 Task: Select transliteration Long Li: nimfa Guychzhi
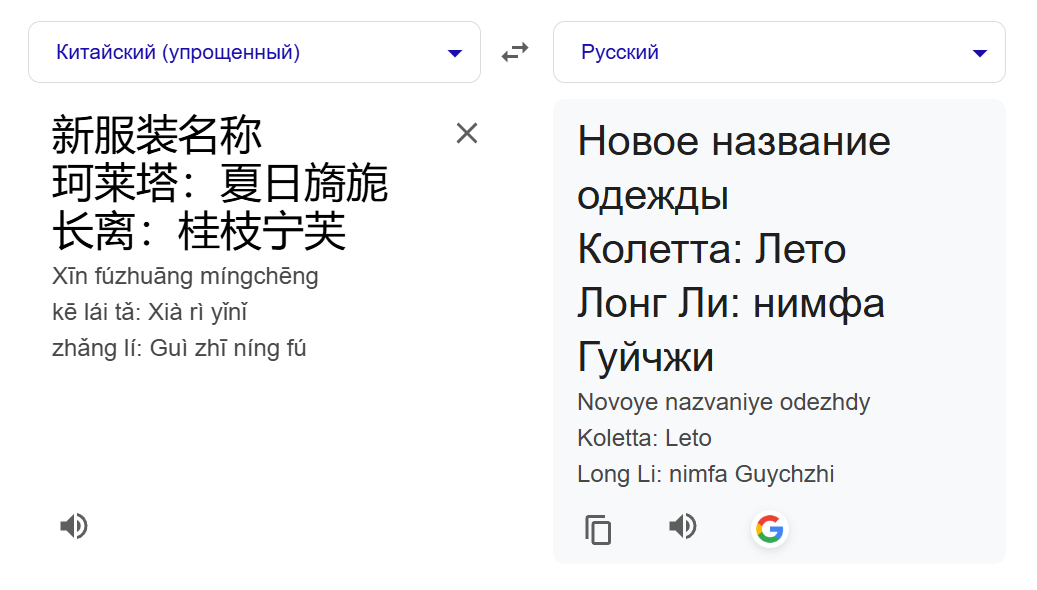click(706, 474)
